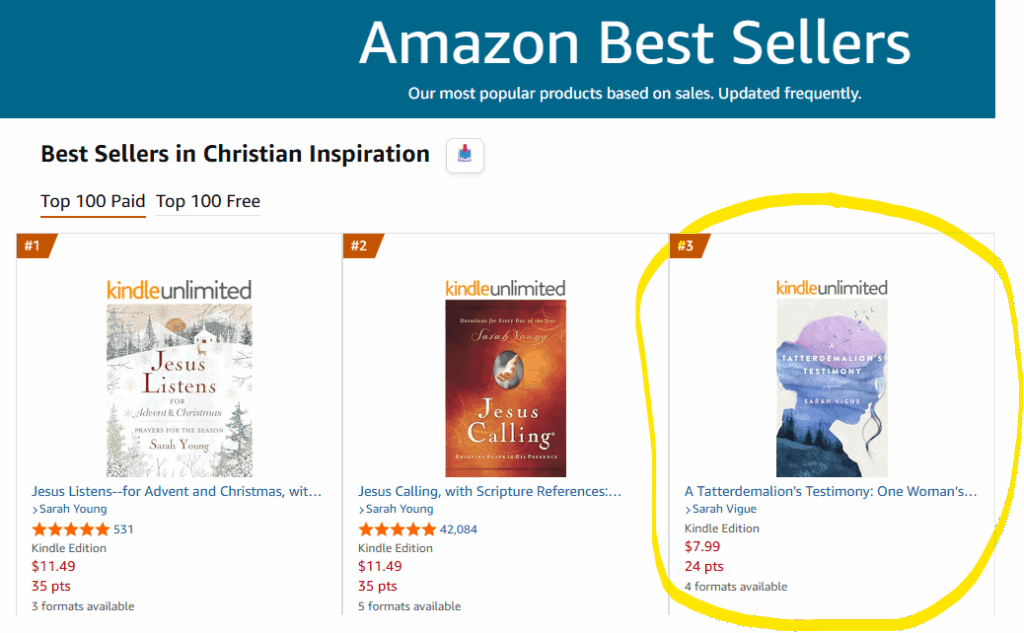Click the Kindle Unlimited logo on Jesus Calling
Image resolution: width=1024 pixels, height=633 pixels.
506,287
